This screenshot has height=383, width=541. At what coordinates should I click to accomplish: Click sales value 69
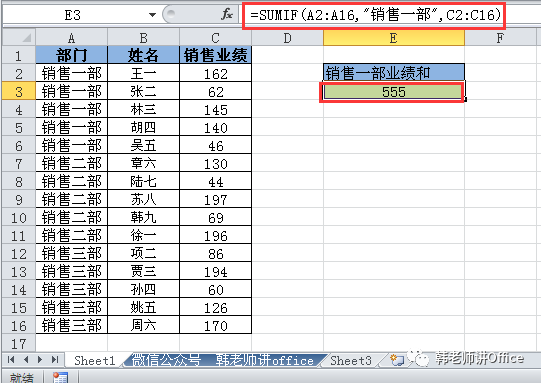(x=216, y=217)
